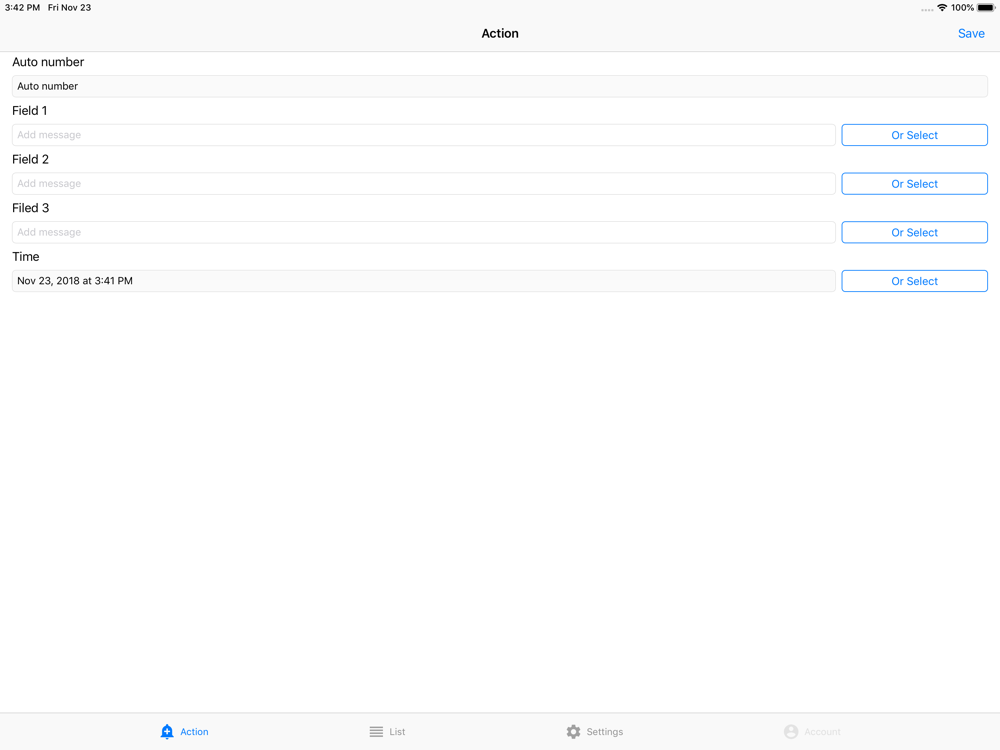Screen dimensions: 1000x750
Task: Tap the Field 1 label
Action: (x=29, y=111)
